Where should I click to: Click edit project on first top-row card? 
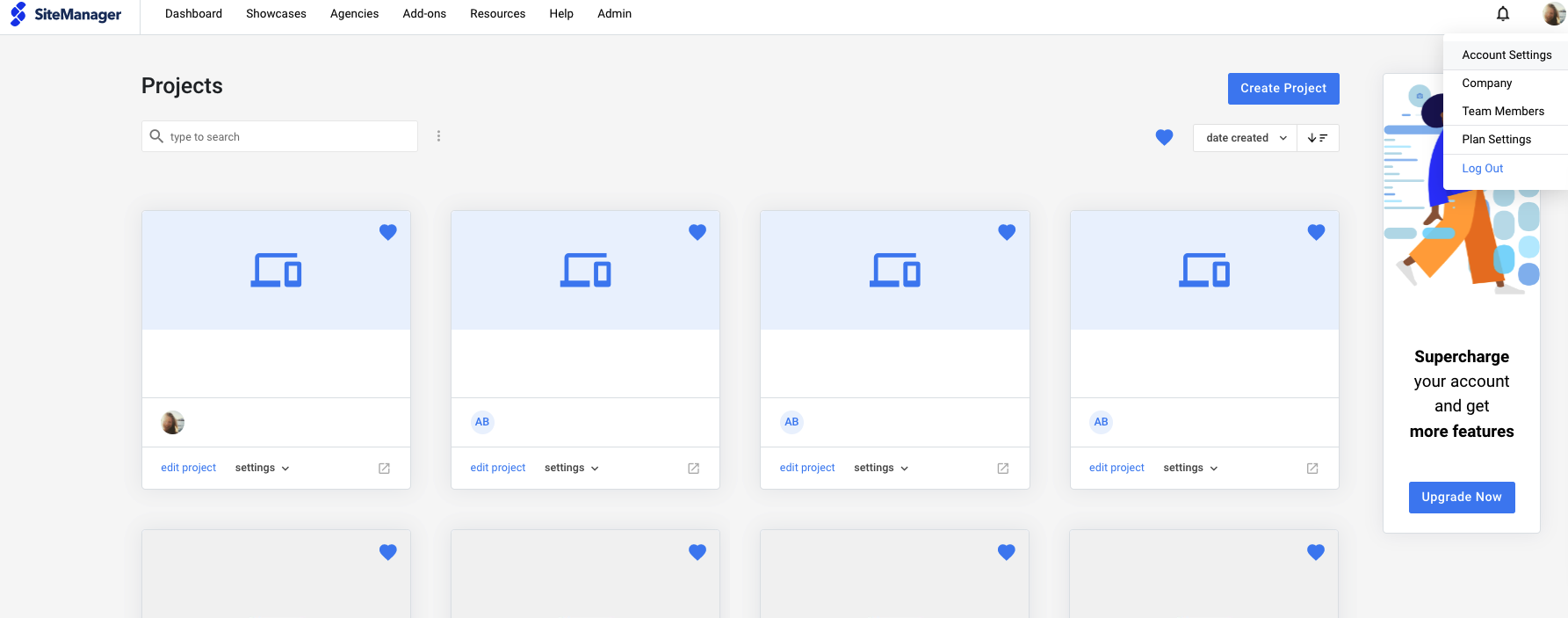click(188, 468)
